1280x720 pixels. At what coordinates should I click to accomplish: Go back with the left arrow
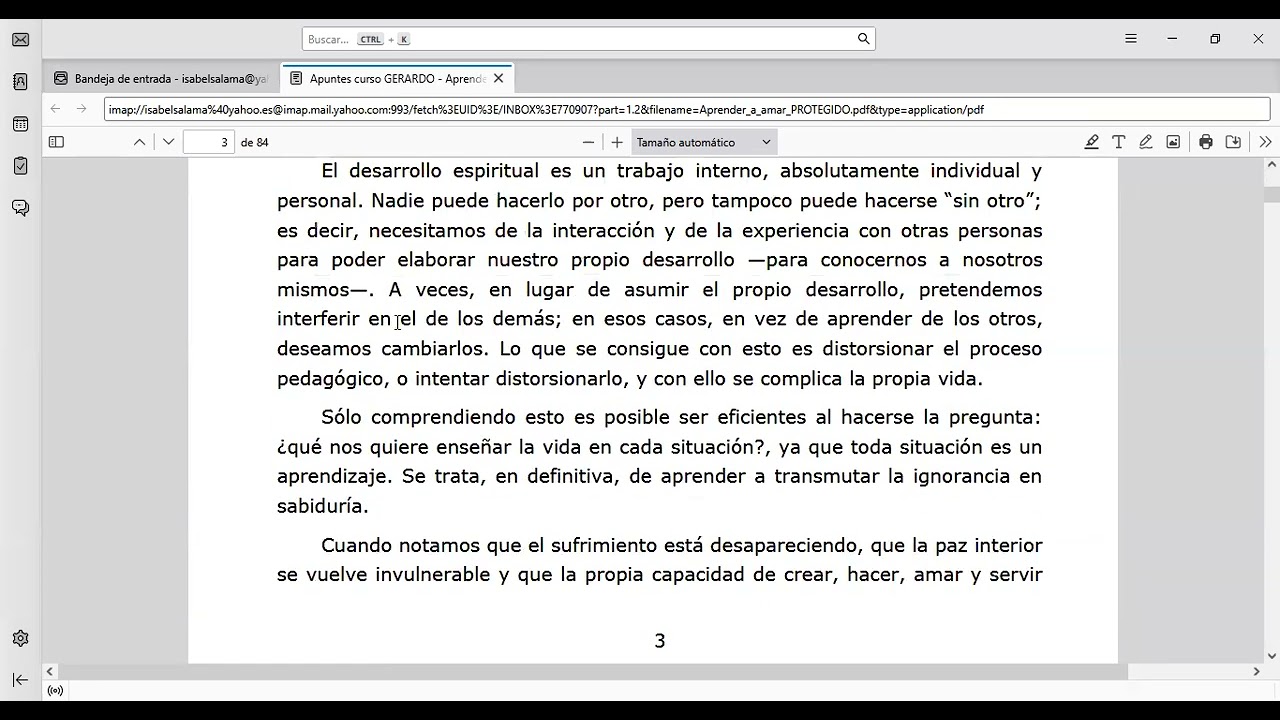tap(56, 109)
